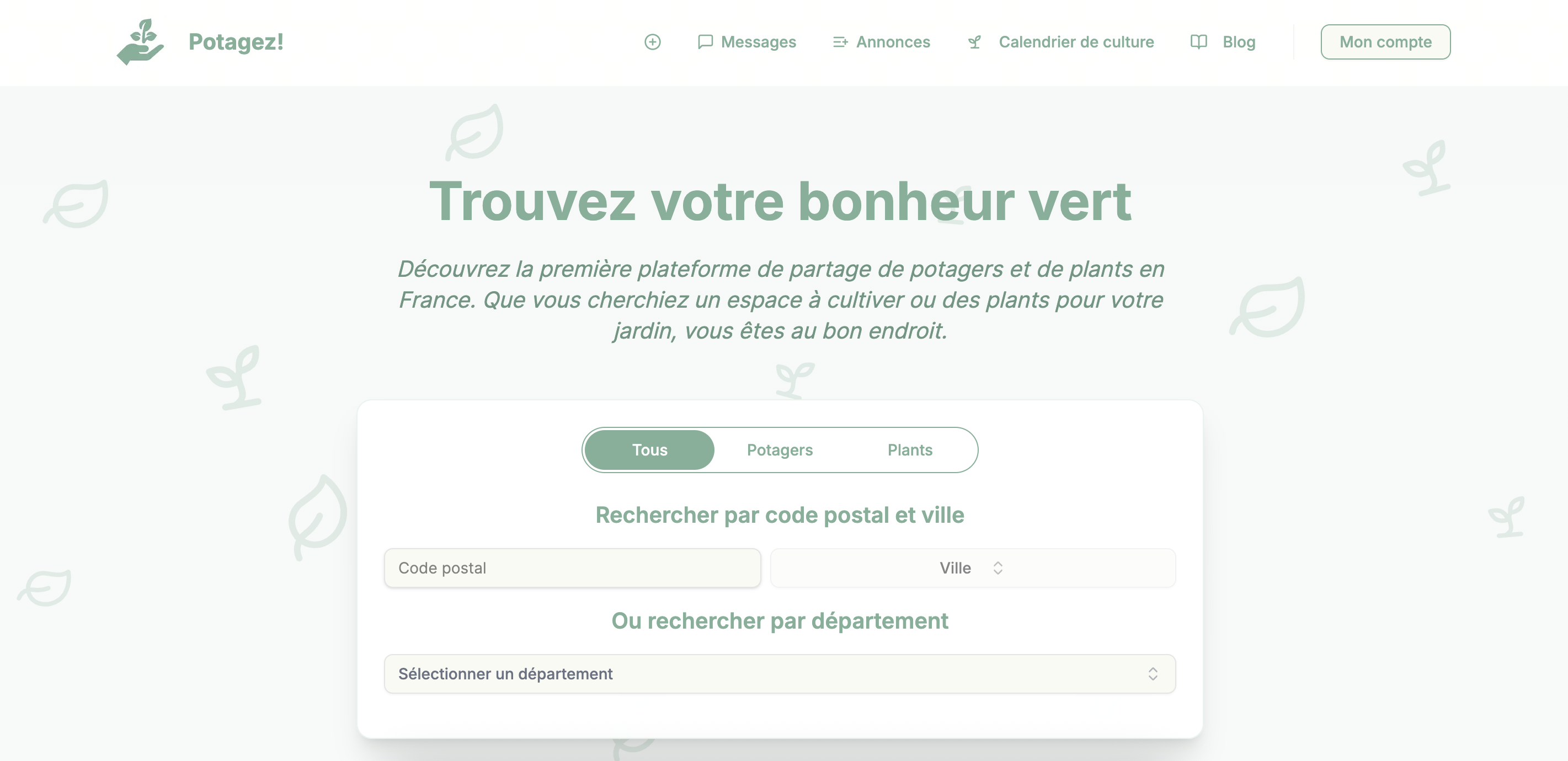Select the list icon beside Annonces
The image size is (1568, 761).
tap(840, 42)
